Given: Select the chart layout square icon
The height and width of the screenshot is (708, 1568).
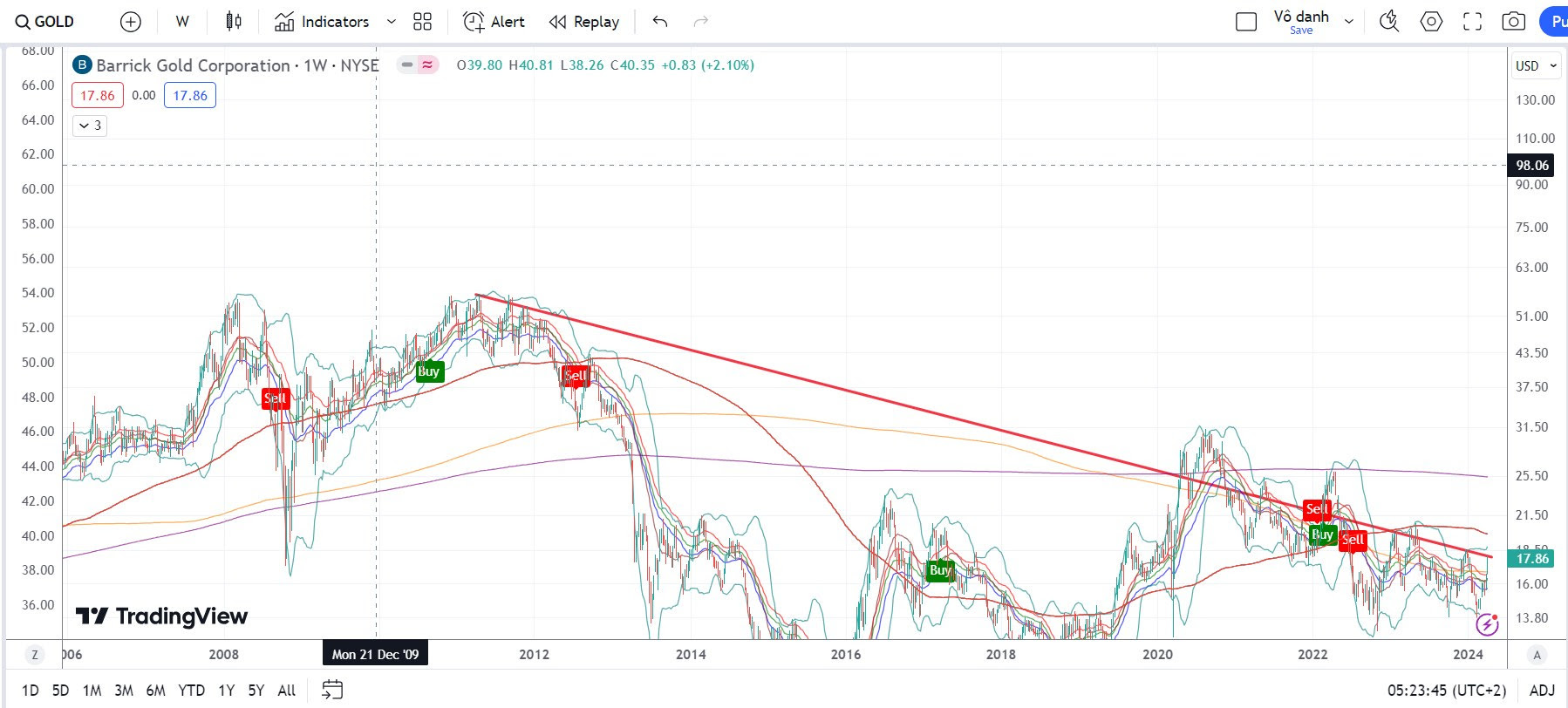Looking at the screenshot, I should [x=1246, y=22].
